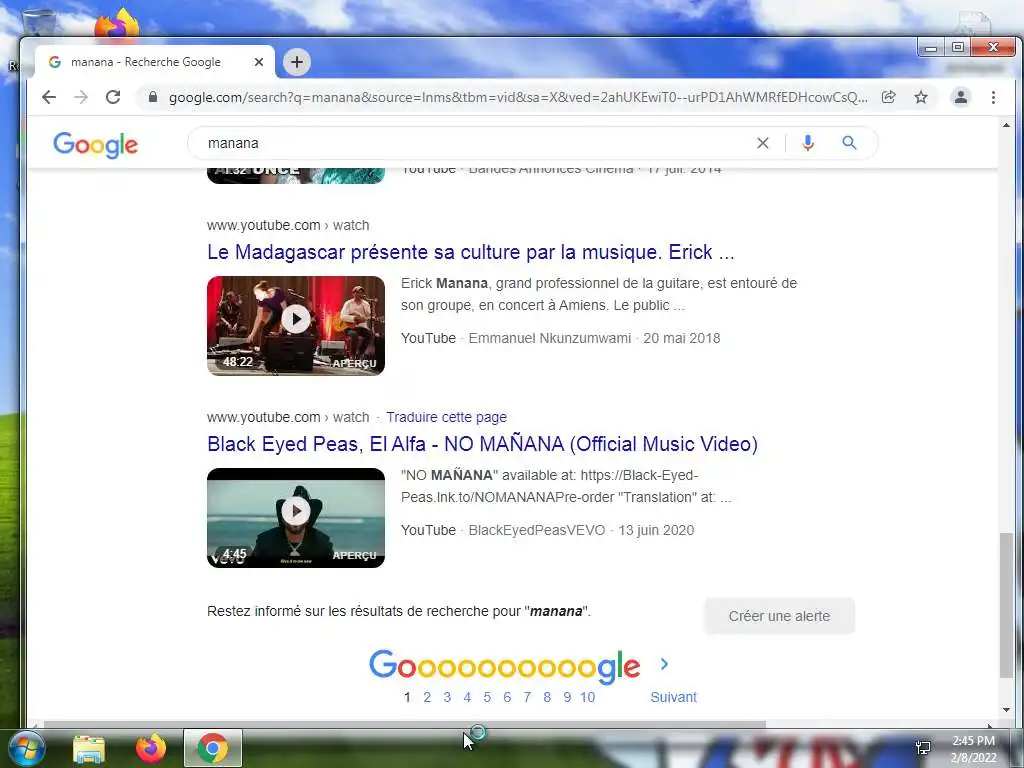The width and height of the screenshot is (1024, 768).
Task: Go to results page 8
Action: point(547,697)
